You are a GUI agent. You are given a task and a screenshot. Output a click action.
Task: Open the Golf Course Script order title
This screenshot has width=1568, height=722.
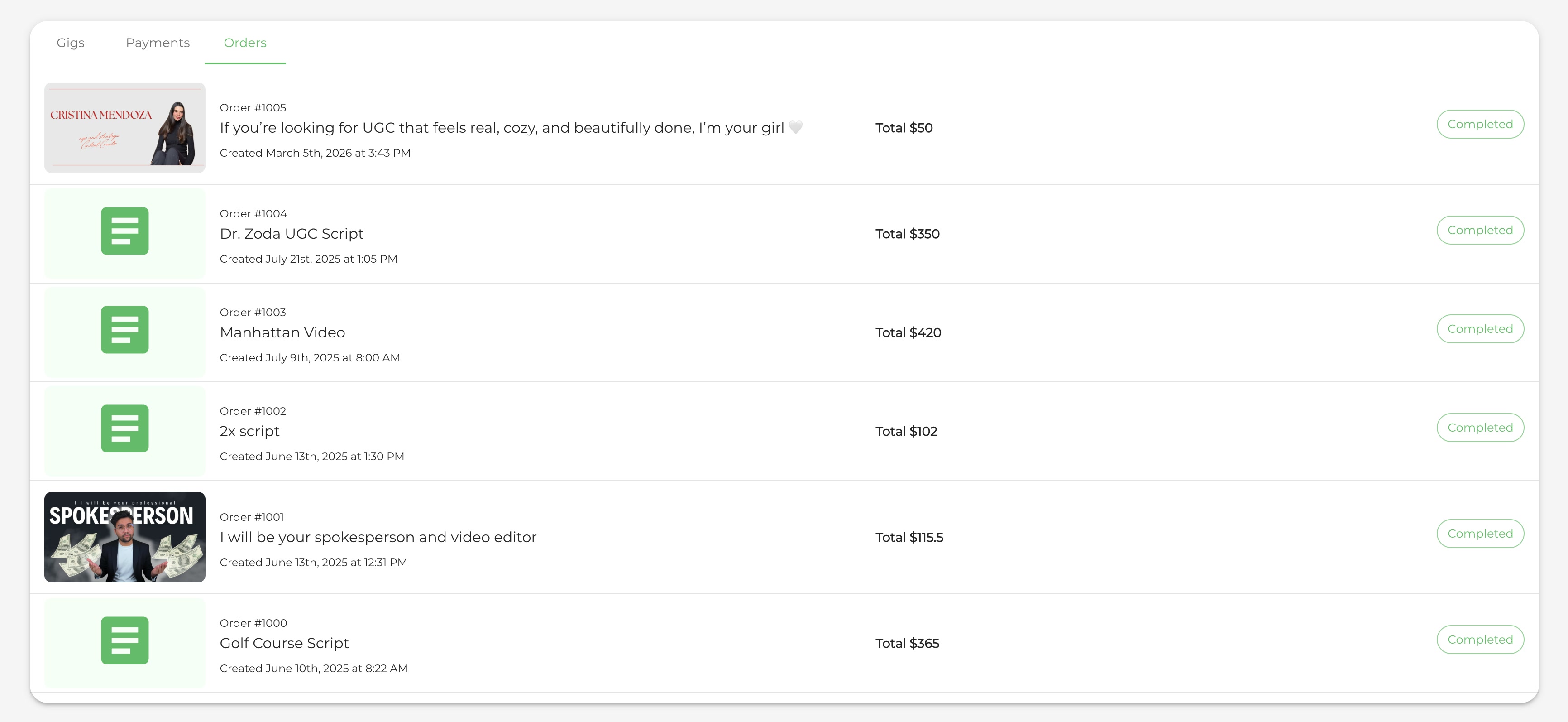point(284,643)
